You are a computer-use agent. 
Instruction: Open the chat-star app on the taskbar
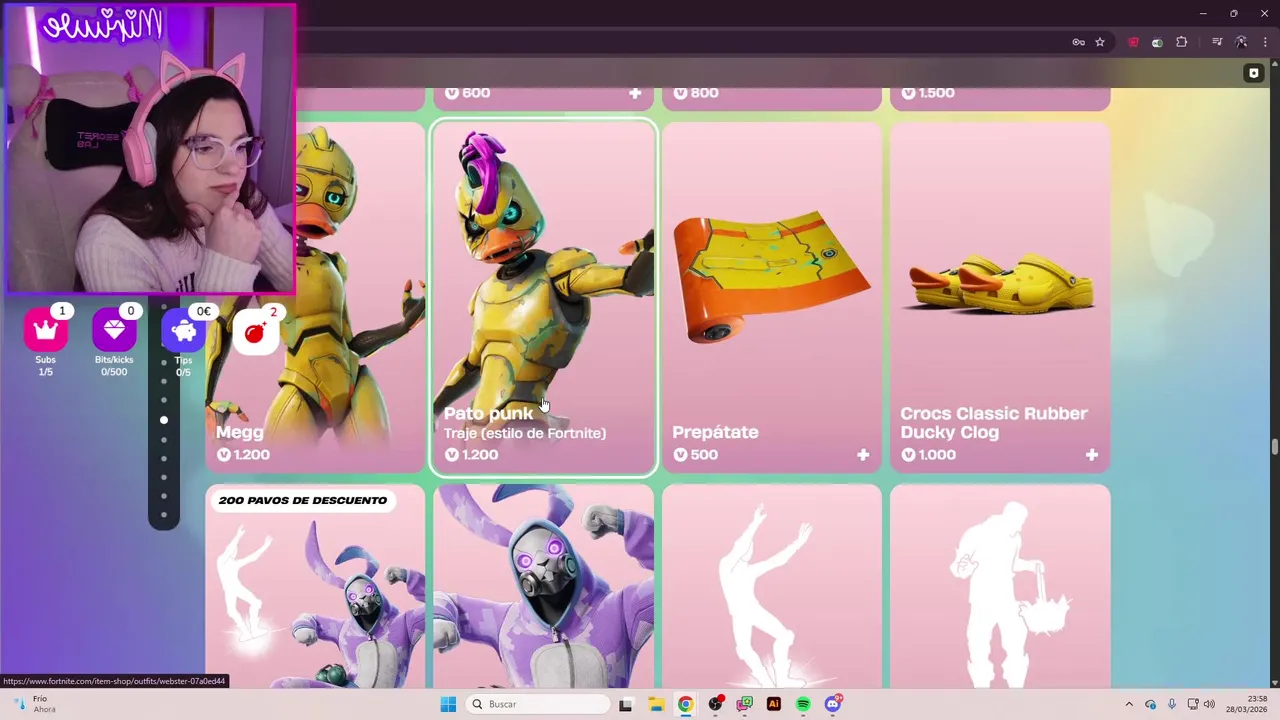744,704
